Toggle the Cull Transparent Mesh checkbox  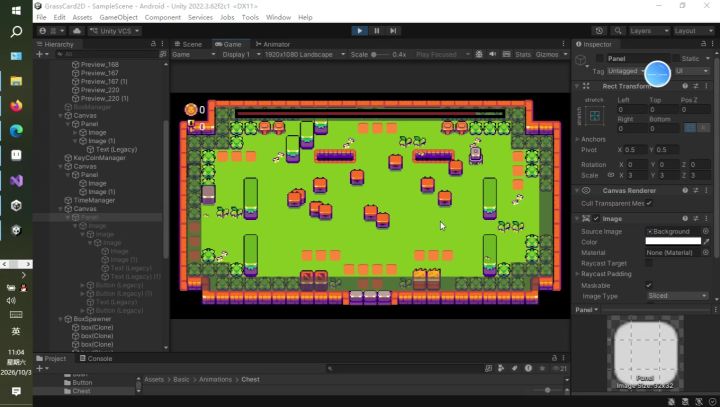point(649,203)
